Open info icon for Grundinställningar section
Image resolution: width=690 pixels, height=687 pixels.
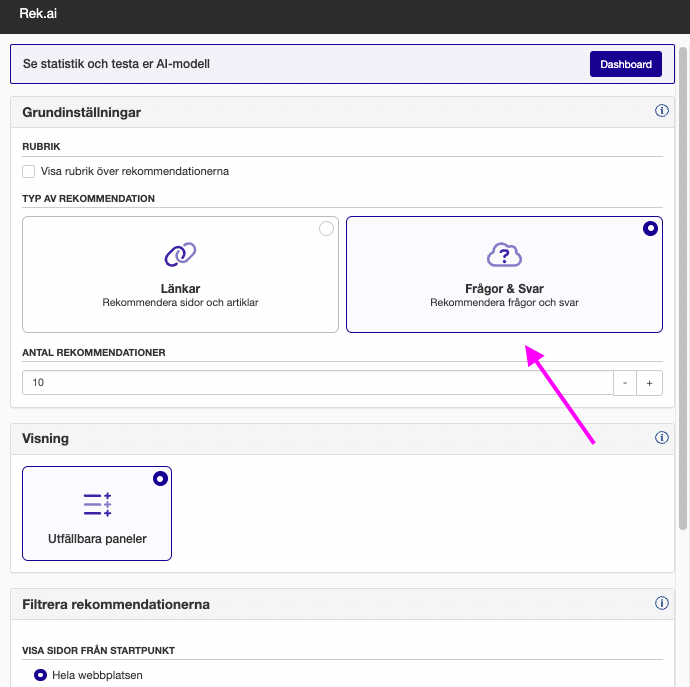661,111
